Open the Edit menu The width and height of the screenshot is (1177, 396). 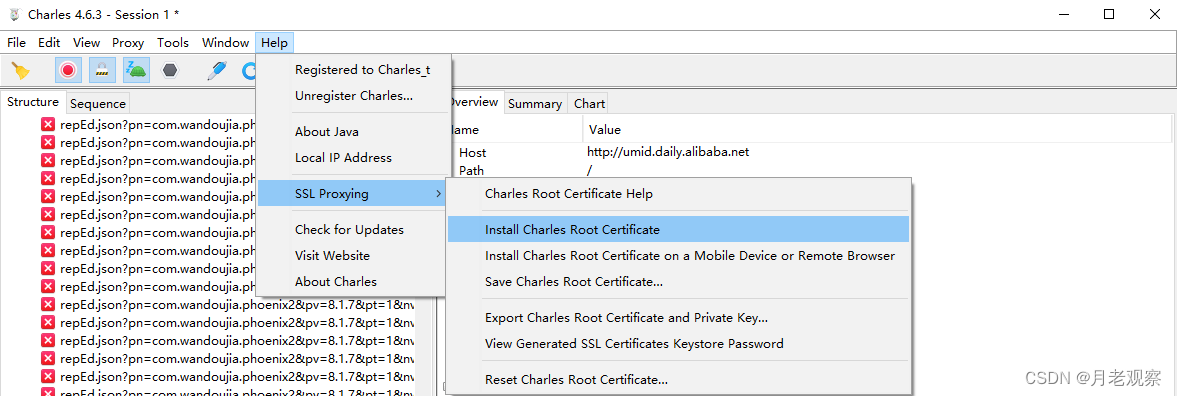click(49, 43)
